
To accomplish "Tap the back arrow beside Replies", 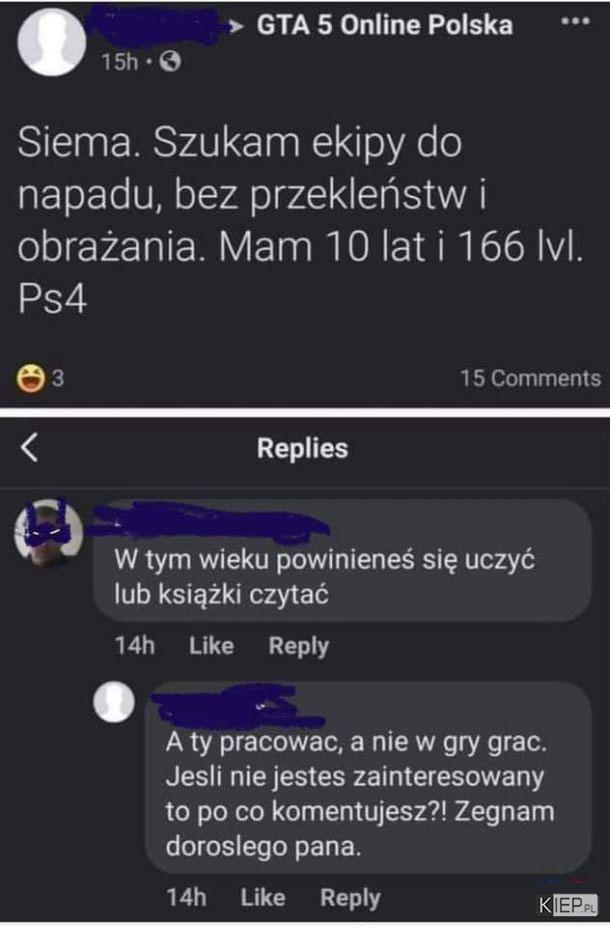I will point(29,448).
